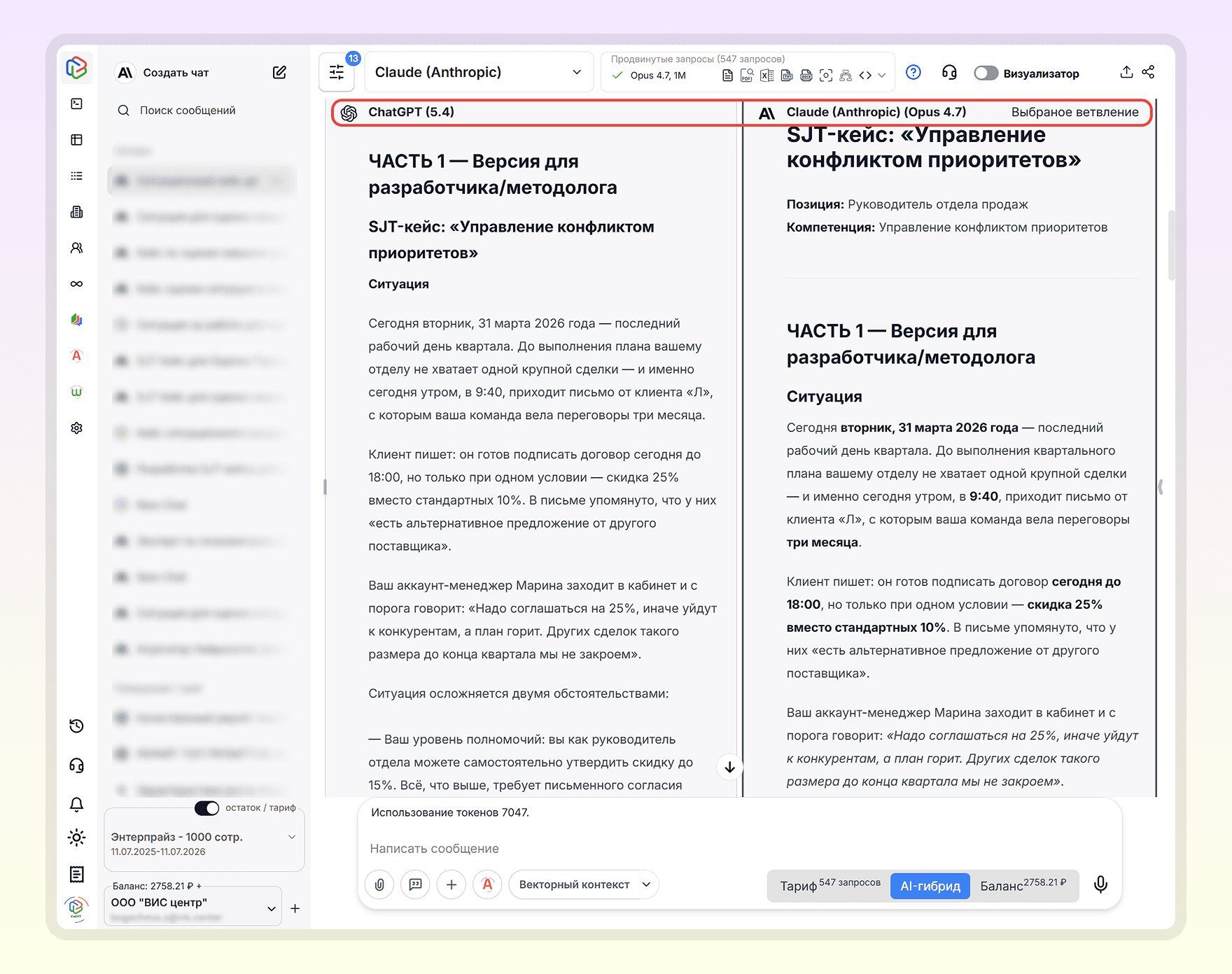Open the notifications bell

(x=77, y=805)
